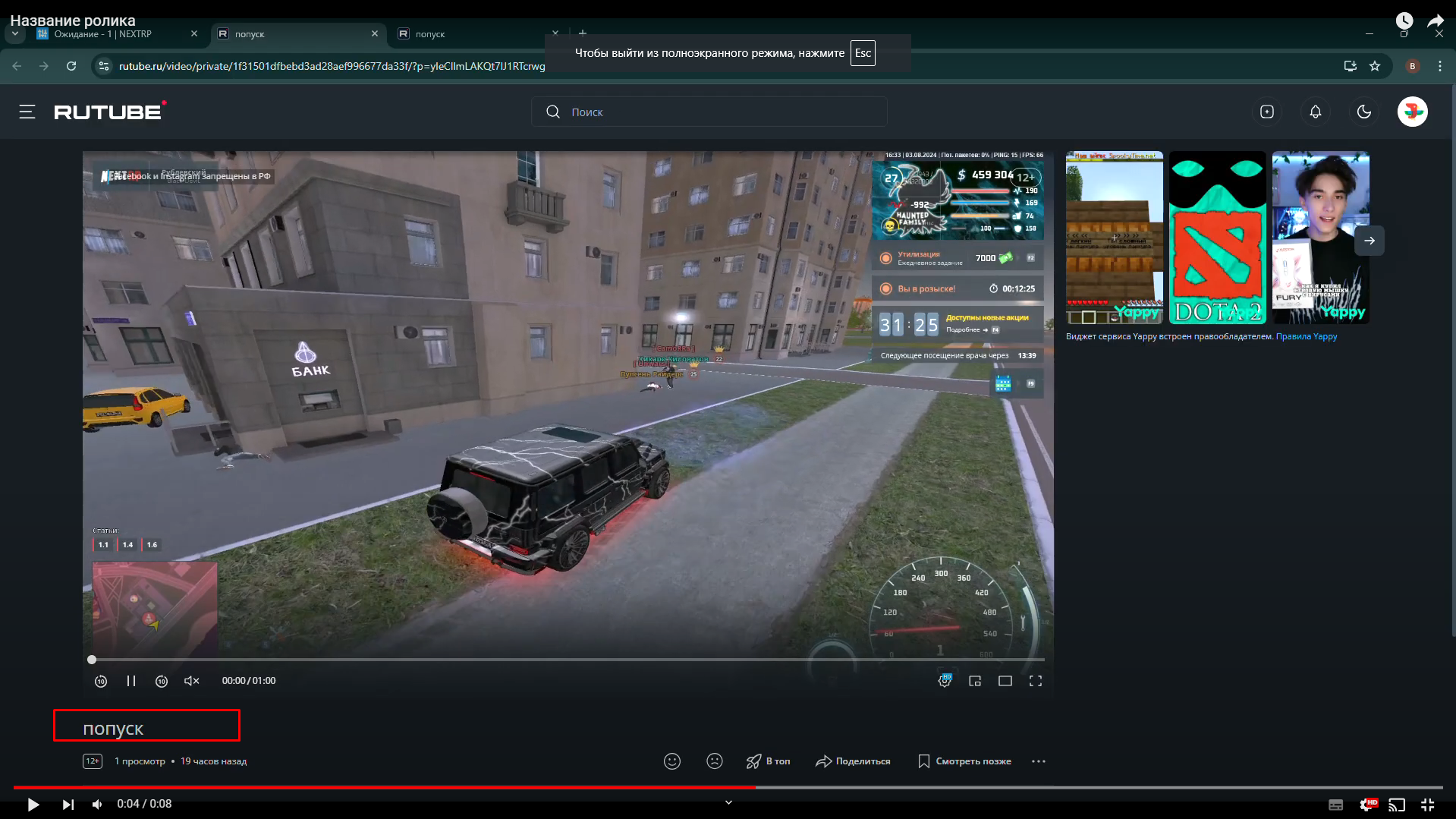
Task: Exit fullscreen in the outer player
Action: click(x=1427, y=805)
